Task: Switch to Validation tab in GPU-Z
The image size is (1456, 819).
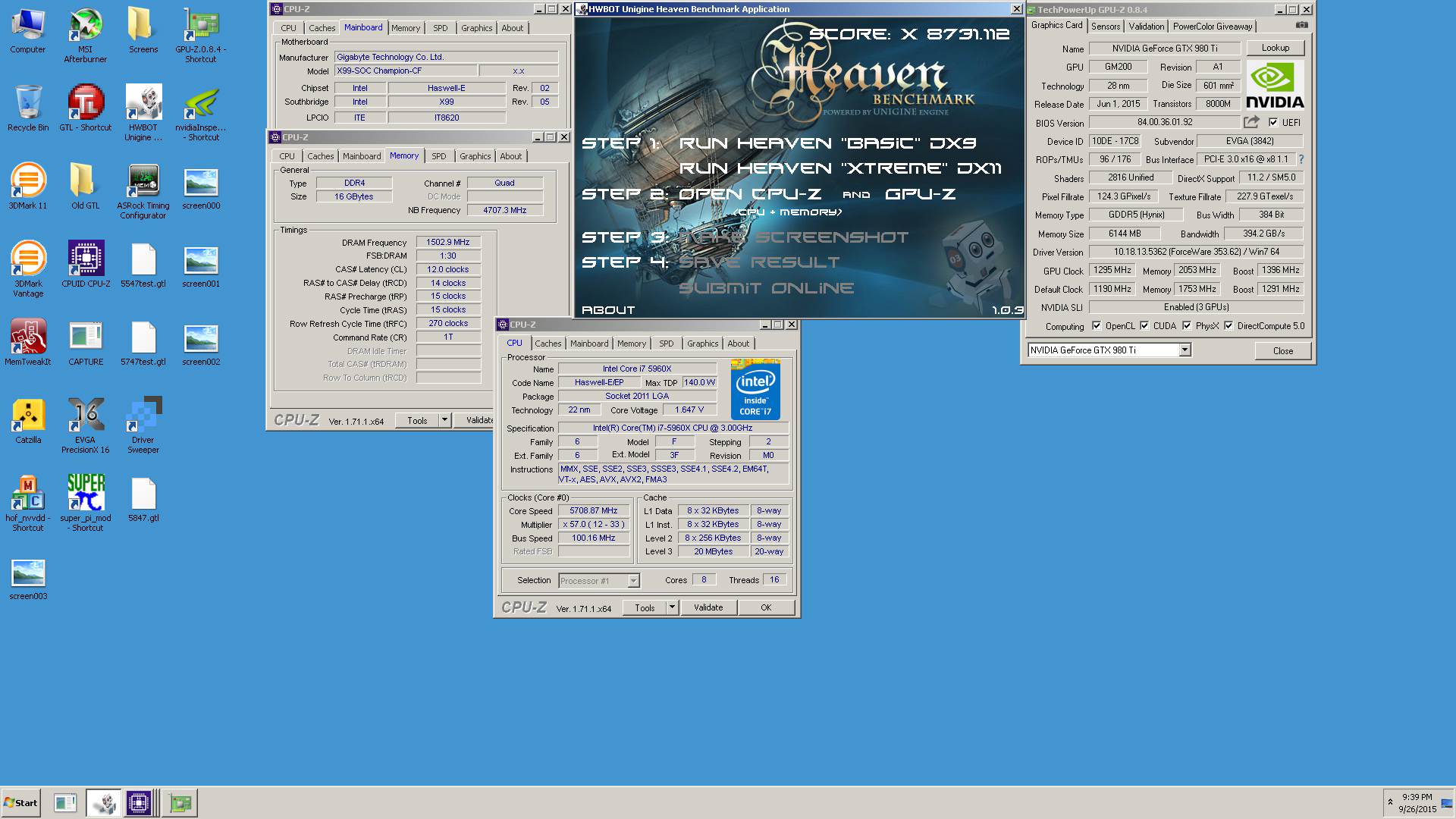Action: [1146, 26]
